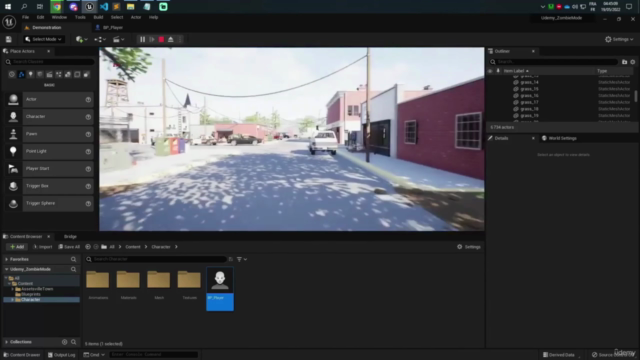Toggle the Outliner visibility eye column header
Screen dimensions: 640x360
point(490,71)
